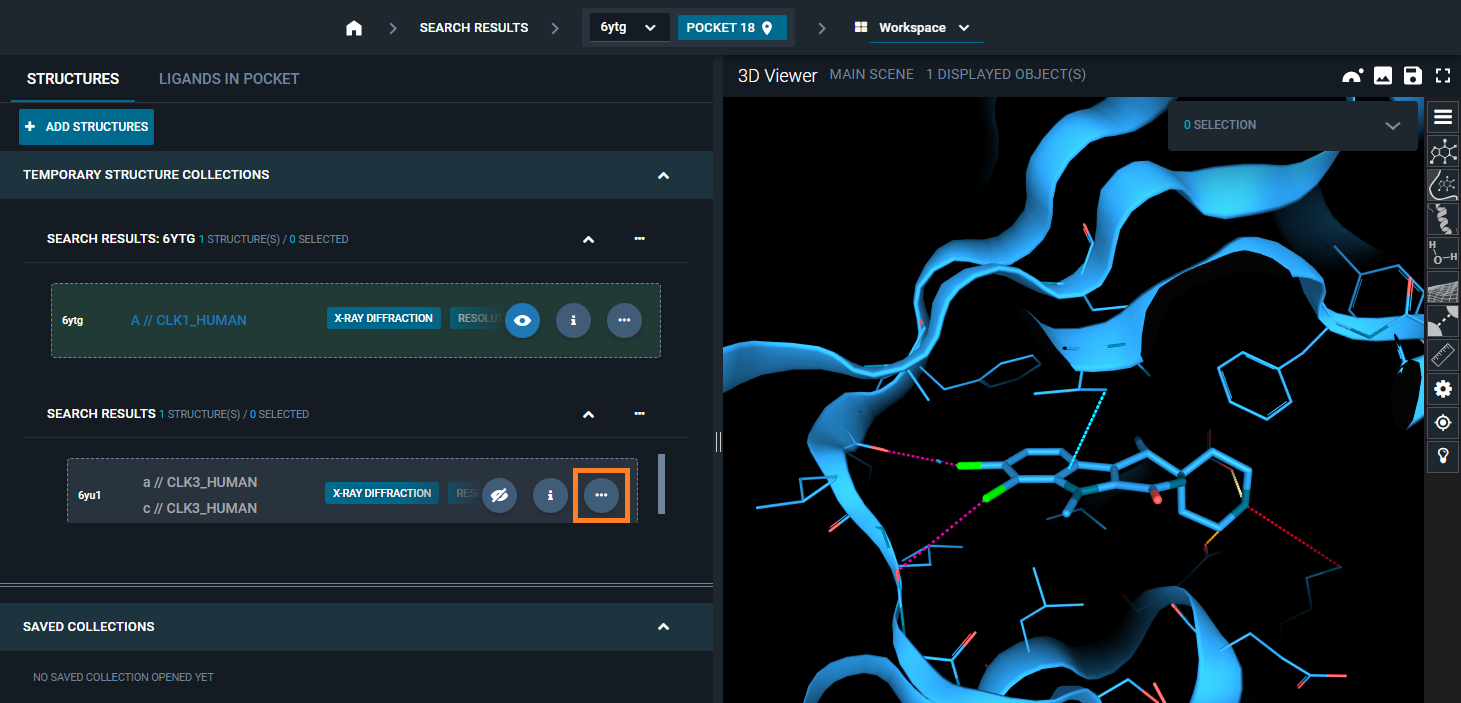Collapse the Saved Collections section
Image resolution: width=1461 pixels, height=703 pixels.
pos(662,627)
